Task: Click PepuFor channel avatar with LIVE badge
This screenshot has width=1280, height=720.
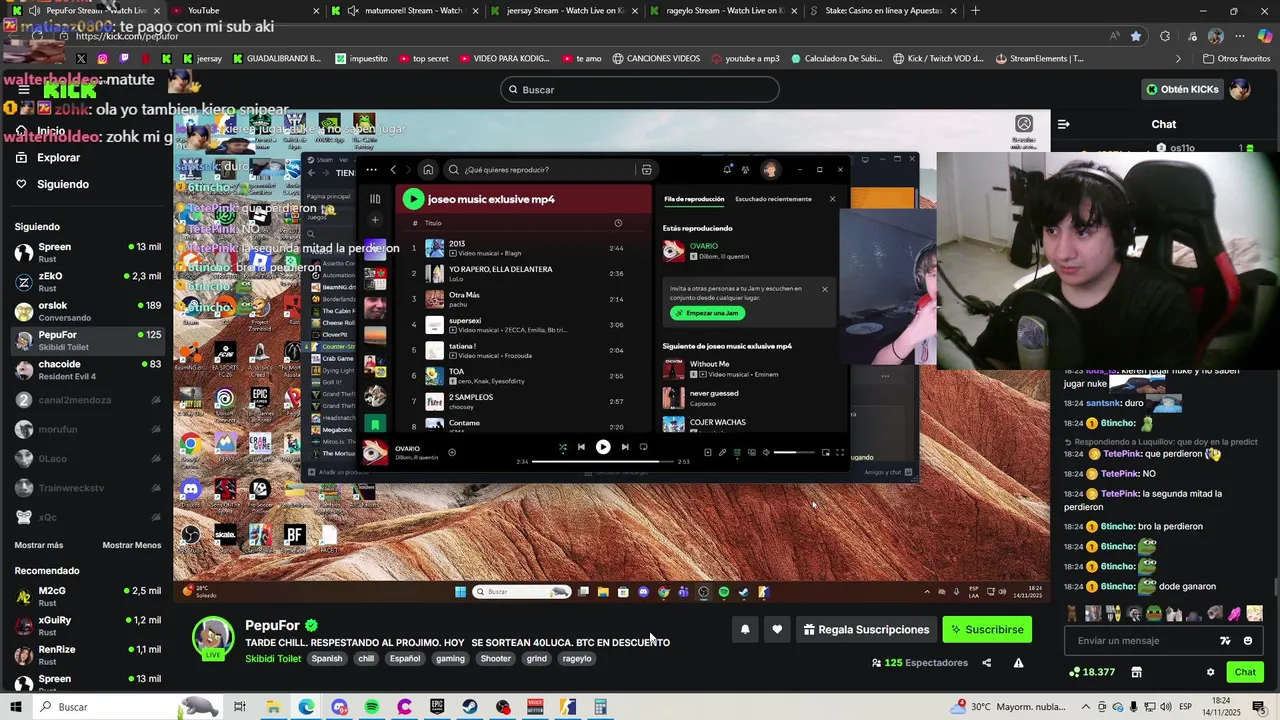Action: point(213,639)
